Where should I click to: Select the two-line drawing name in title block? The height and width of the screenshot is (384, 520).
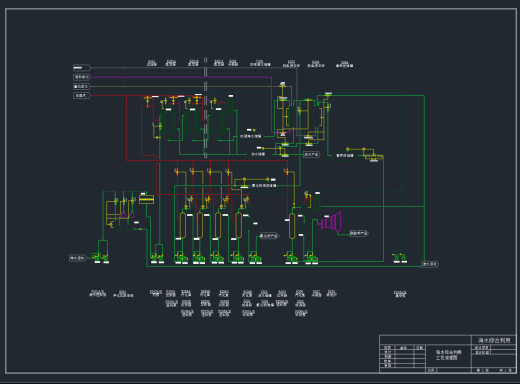pyautogui.click(x=449, y=355)
